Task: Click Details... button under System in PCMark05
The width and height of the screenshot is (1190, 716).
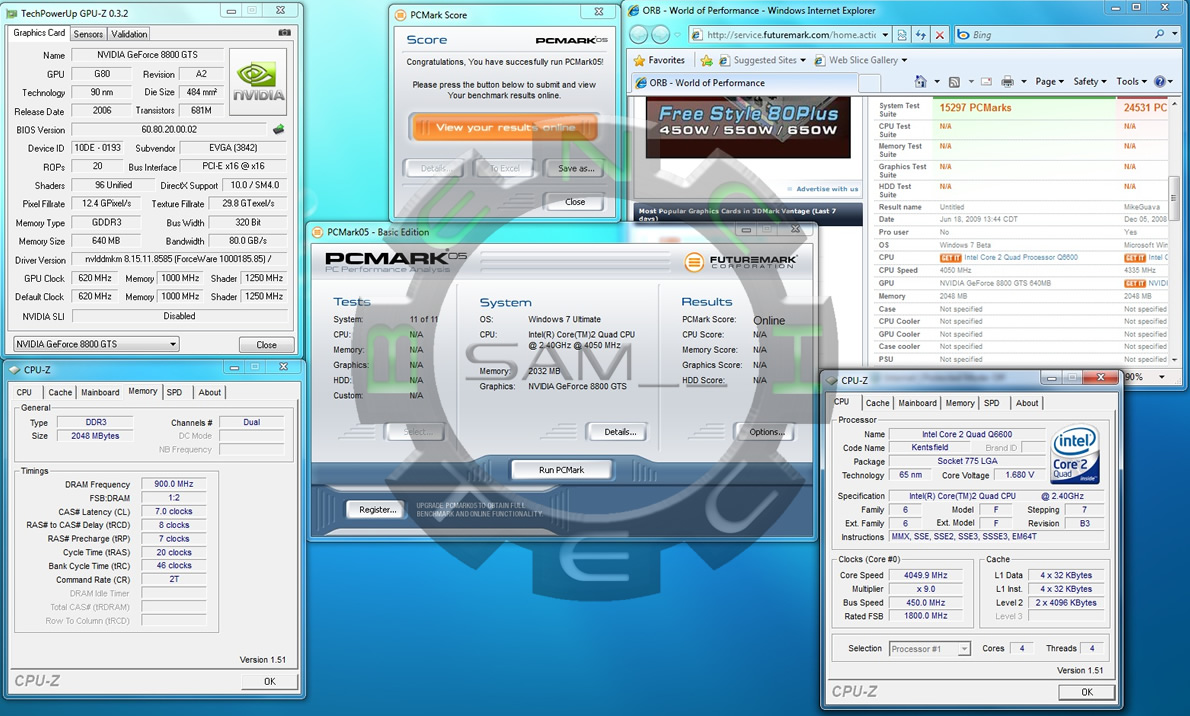Action: click(x=619, y=432)
